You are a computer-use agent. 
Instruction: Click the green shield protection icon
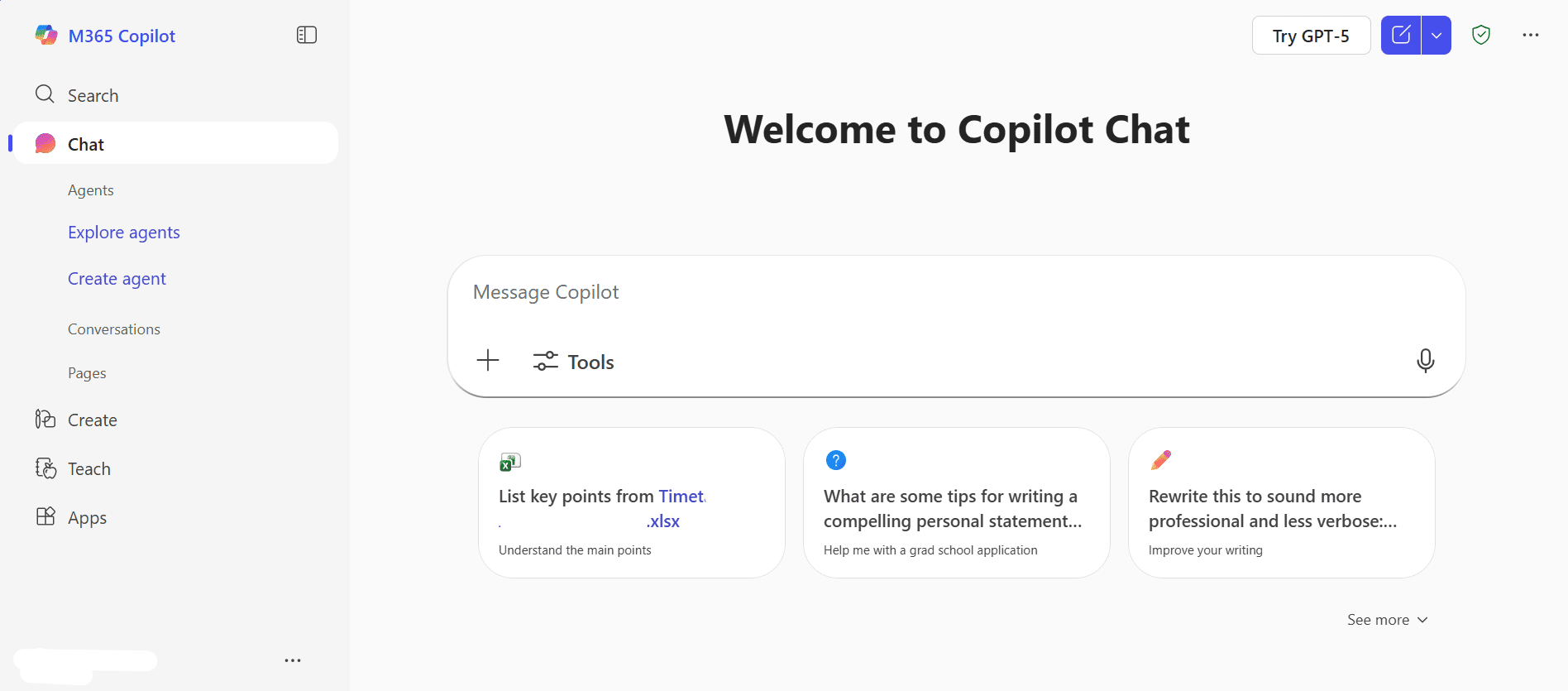point(1481,35)
